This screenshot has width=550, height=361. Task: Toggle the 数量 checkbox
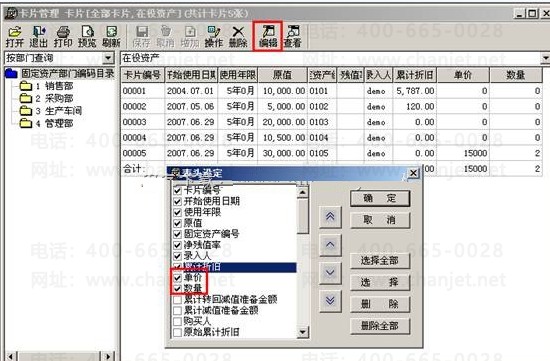(x=177, y=288)
